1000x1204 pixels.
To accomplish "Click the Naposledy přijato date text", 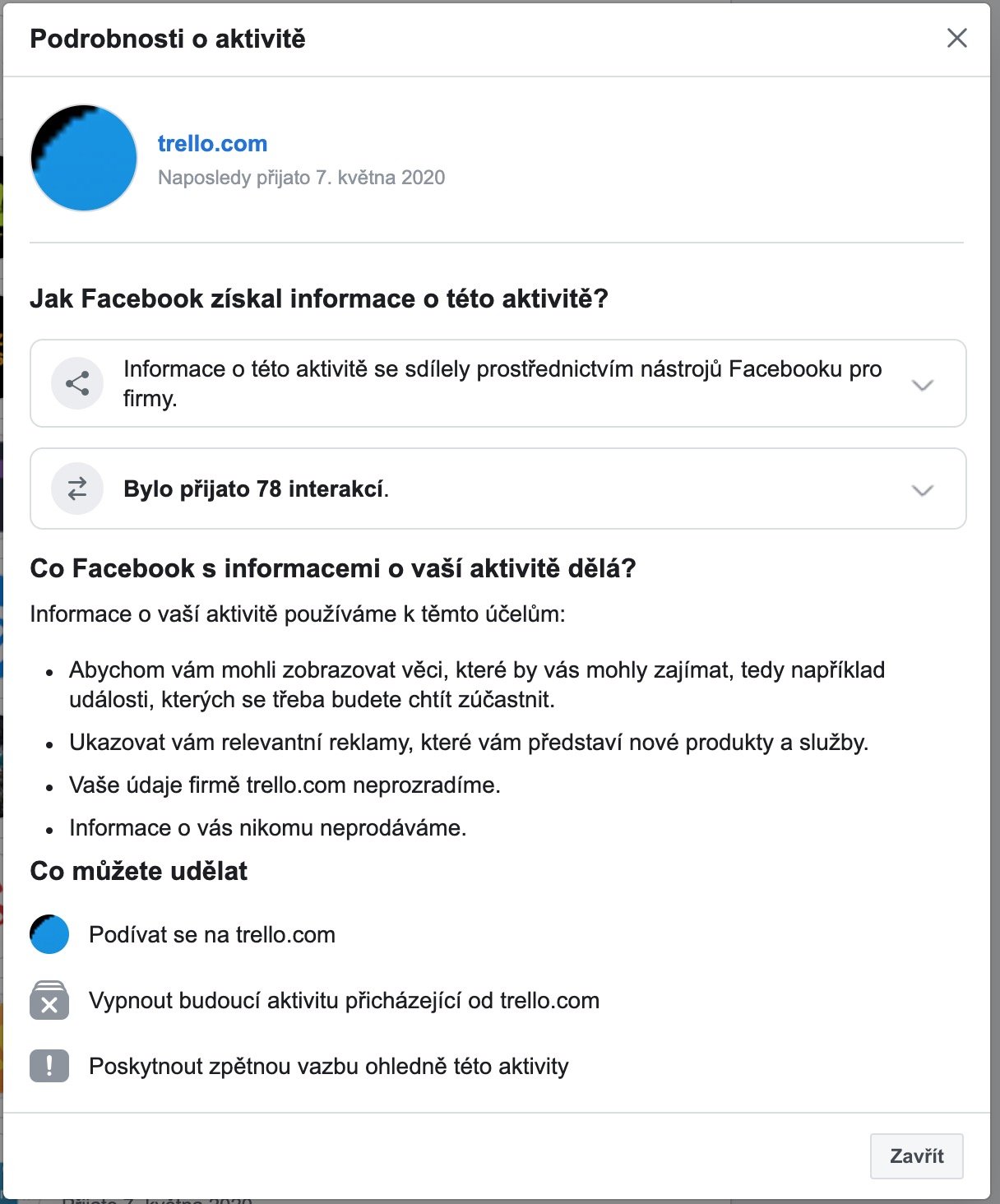I will point(301,178).
